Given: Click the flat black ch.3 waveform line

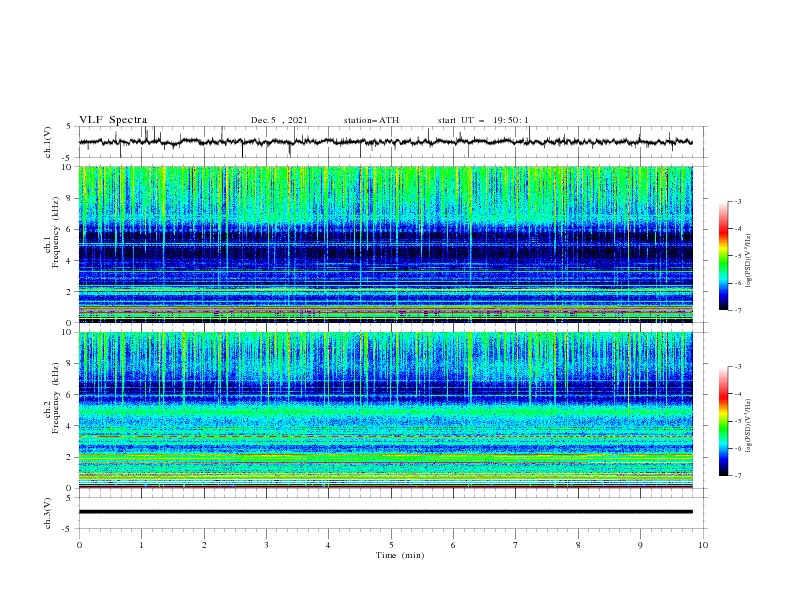Looking at the screenshot, I should click(x=385, y=512).
